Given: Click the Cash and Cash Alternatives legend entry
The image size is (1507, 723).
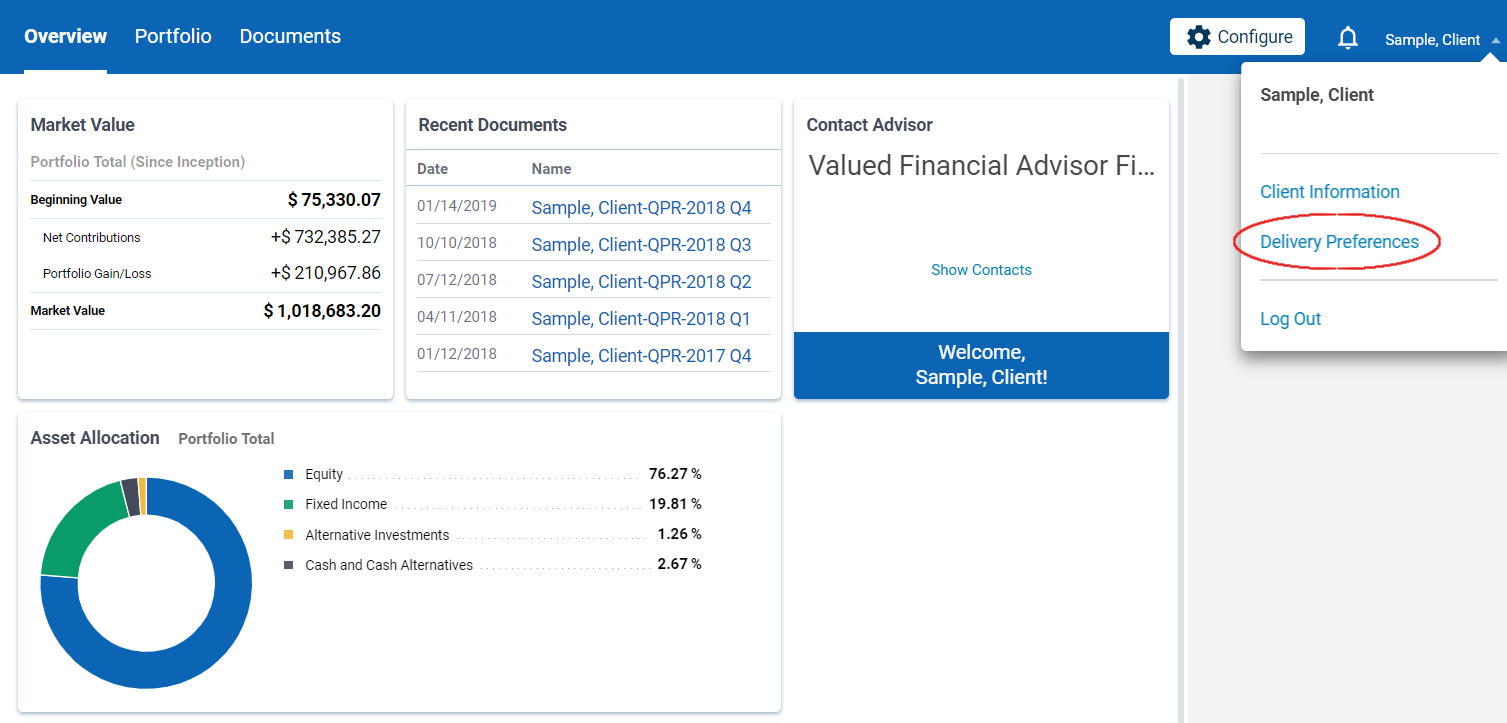Looking at the screenshot, I should coord(388,564).
